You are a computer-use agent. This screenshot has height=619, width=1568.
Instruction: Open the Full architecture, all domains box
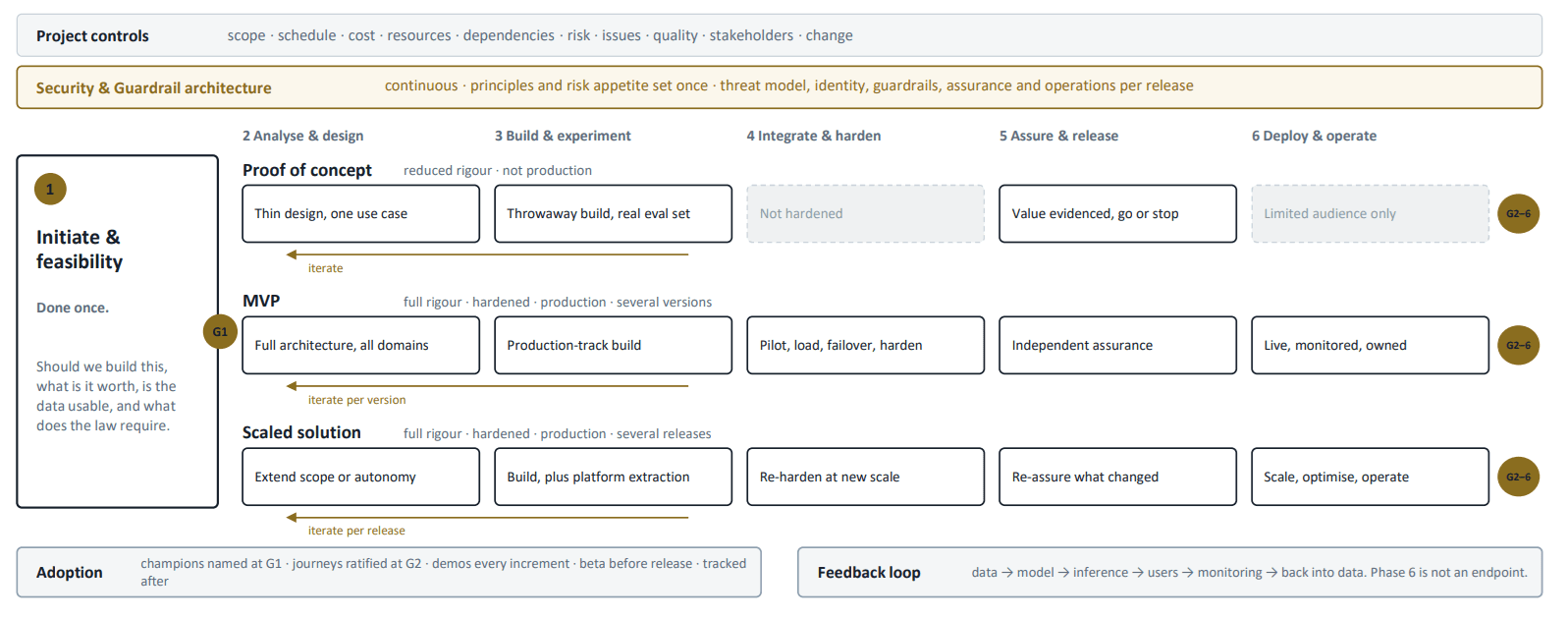pyautogui.click(x=361, y=345)
